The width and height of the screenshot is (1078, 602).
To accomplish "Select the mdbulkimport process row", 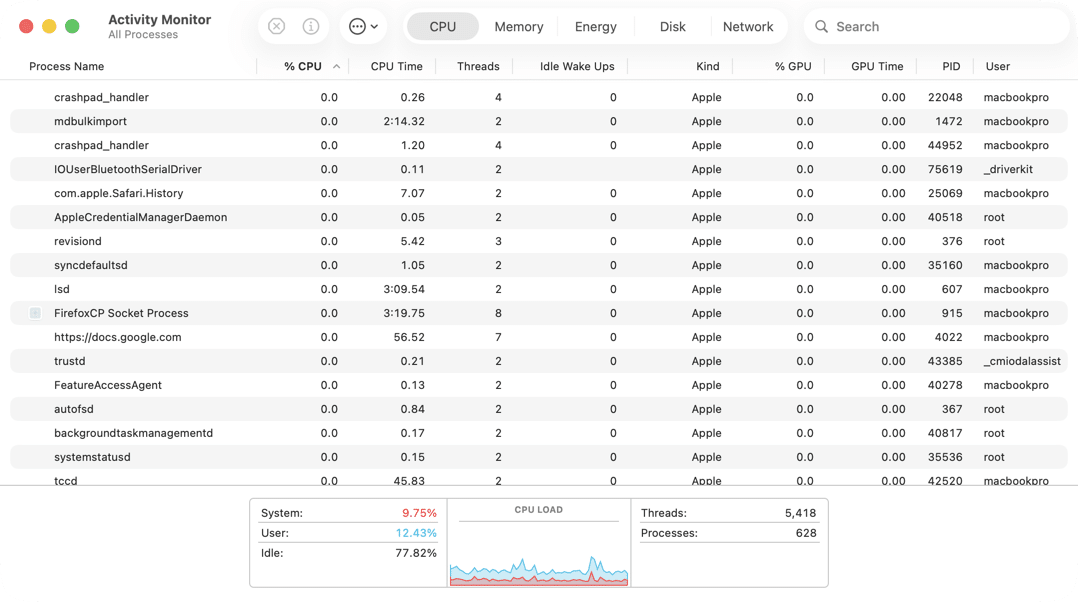I will coord(539,122).
